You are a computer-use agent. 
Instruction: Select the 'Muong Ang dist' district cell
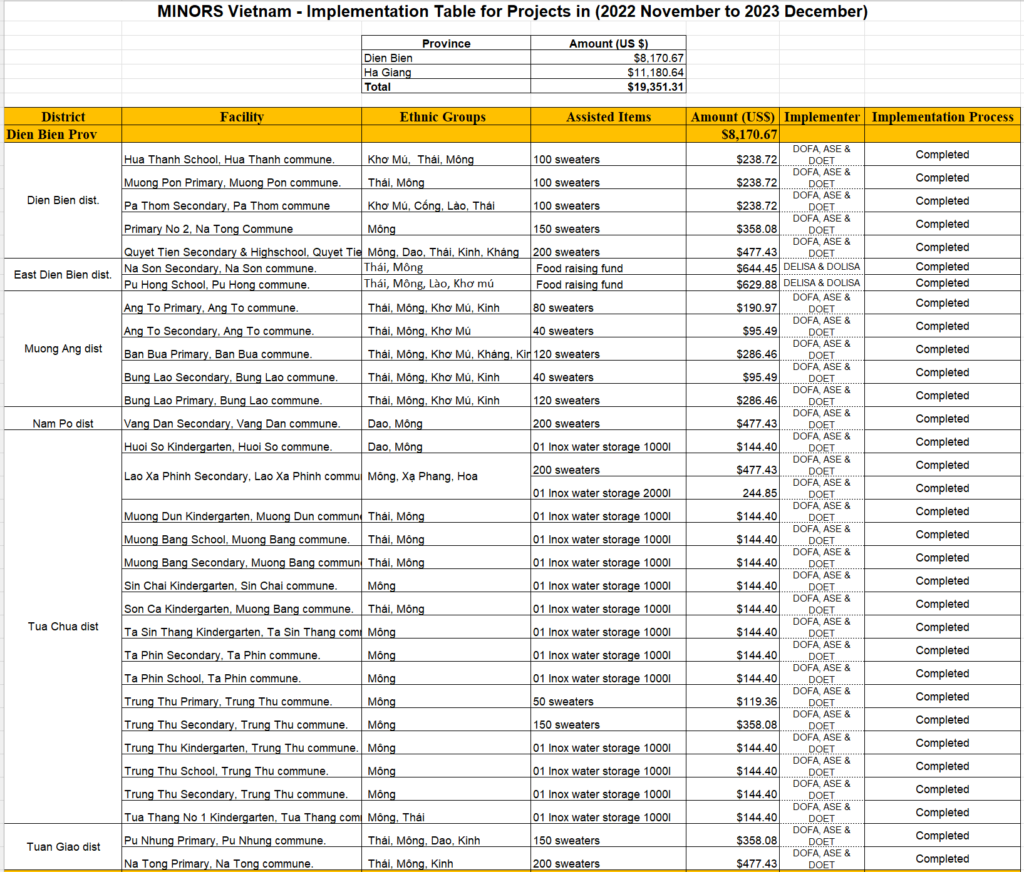coord(63,349)
